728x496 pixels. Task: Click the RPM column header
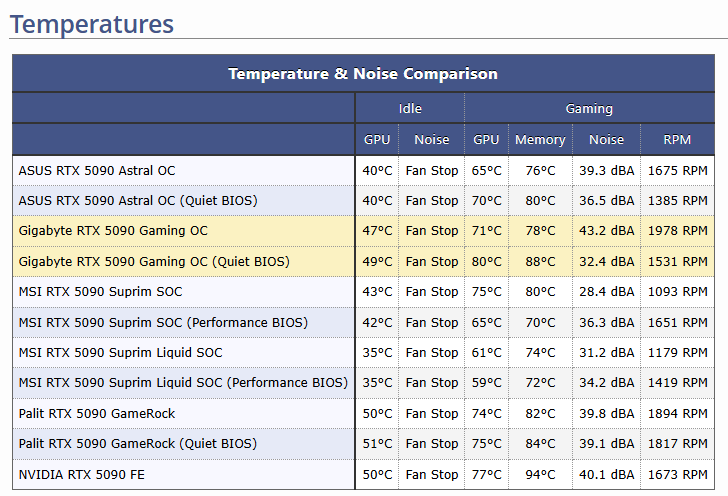(677, 139)
